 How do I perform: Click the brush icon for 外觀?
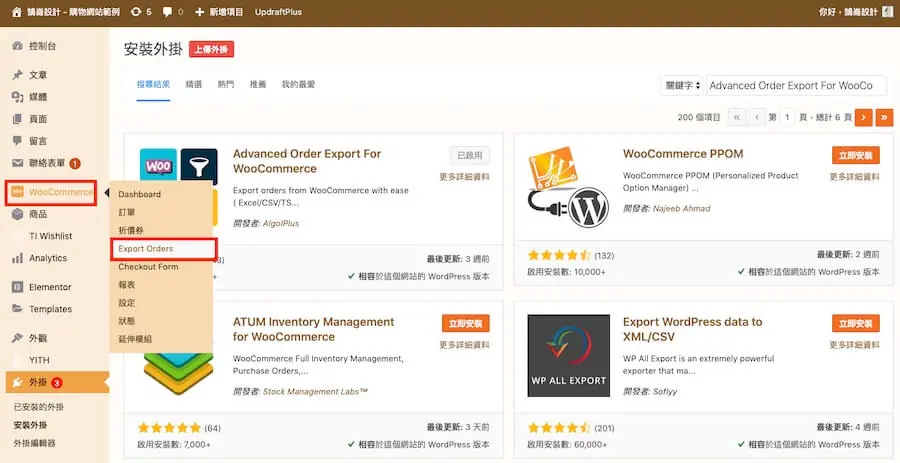tap(17, 338)
